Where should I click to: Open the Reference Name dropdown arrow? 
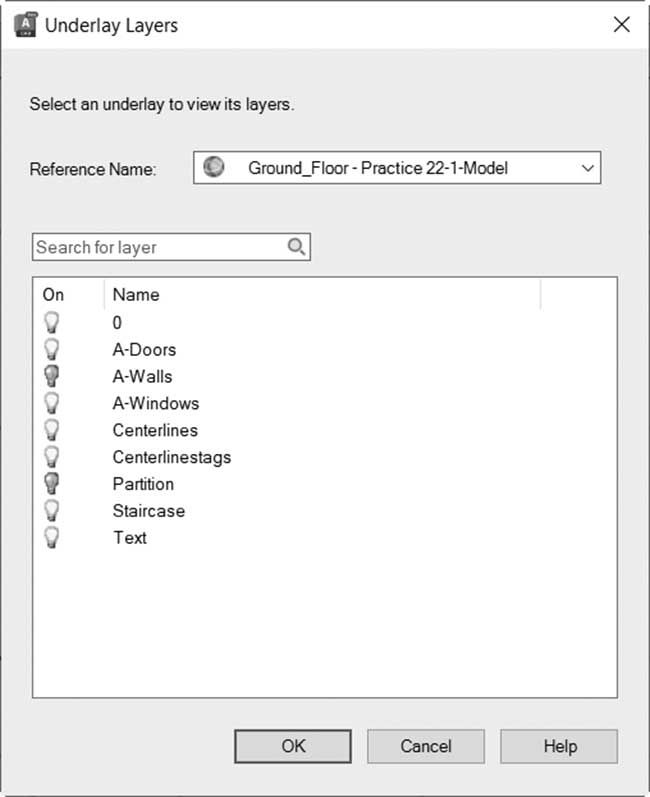[x=587, y=168]
